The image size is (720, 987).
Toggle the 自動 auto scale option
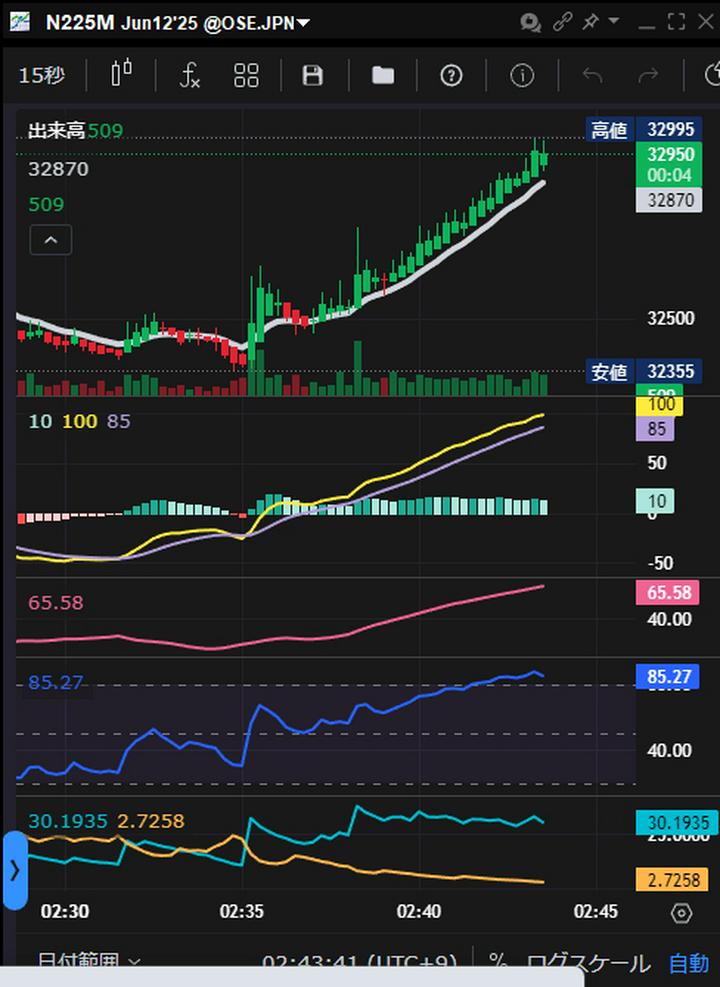688,962
